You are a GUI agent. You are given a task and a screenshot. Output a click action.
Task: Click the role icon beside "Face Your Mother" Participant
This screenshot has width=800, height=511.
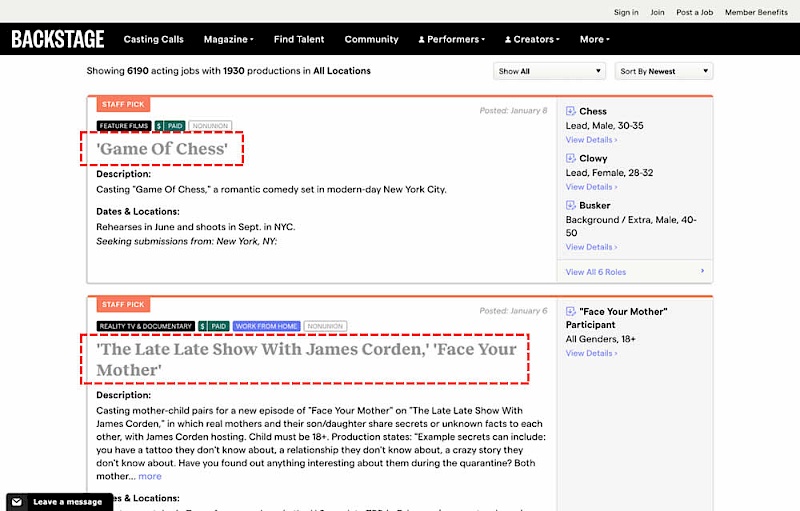[x=571, y=311]
